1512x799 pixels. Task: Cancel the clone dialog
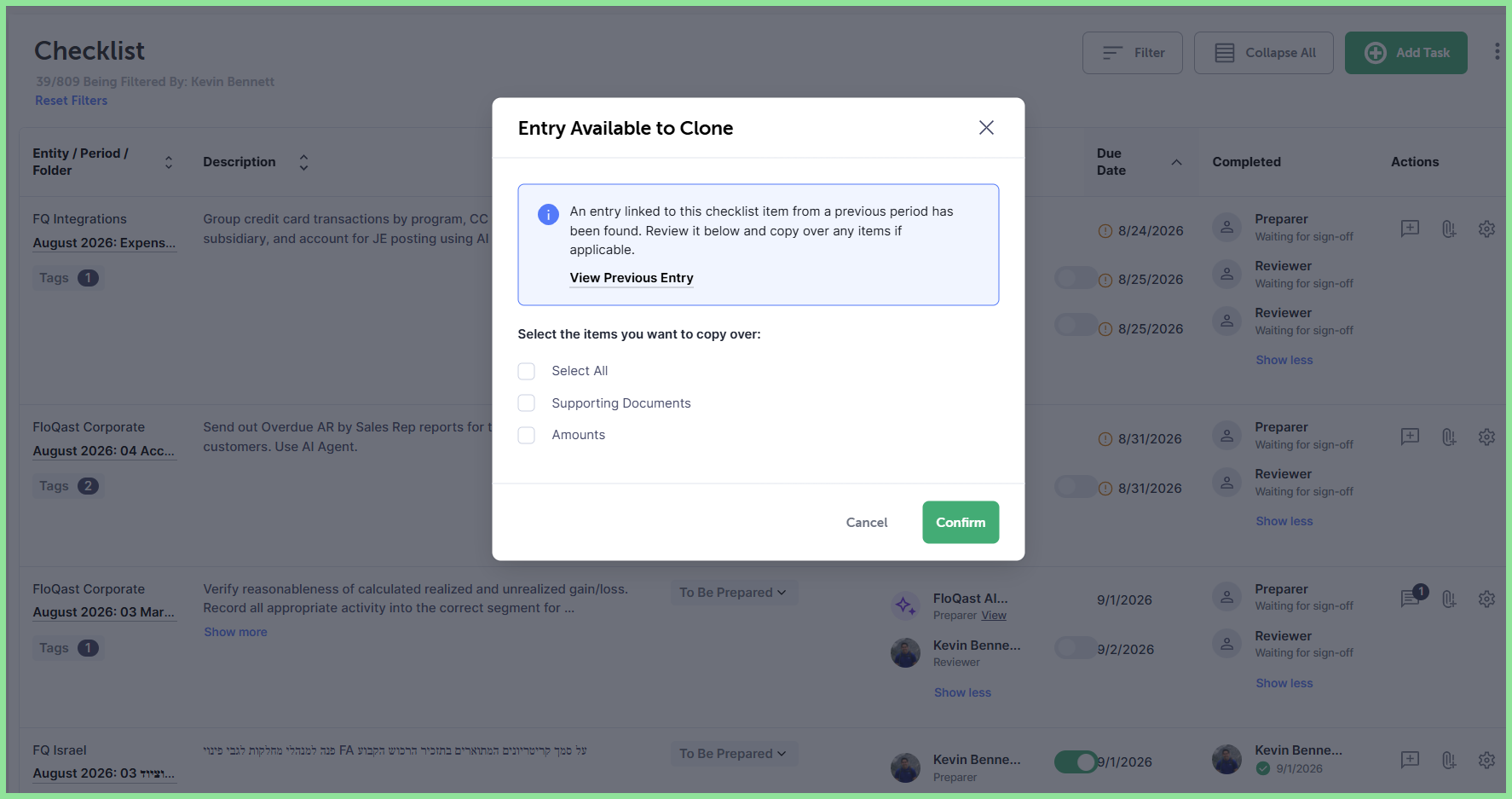coord(867,522)
